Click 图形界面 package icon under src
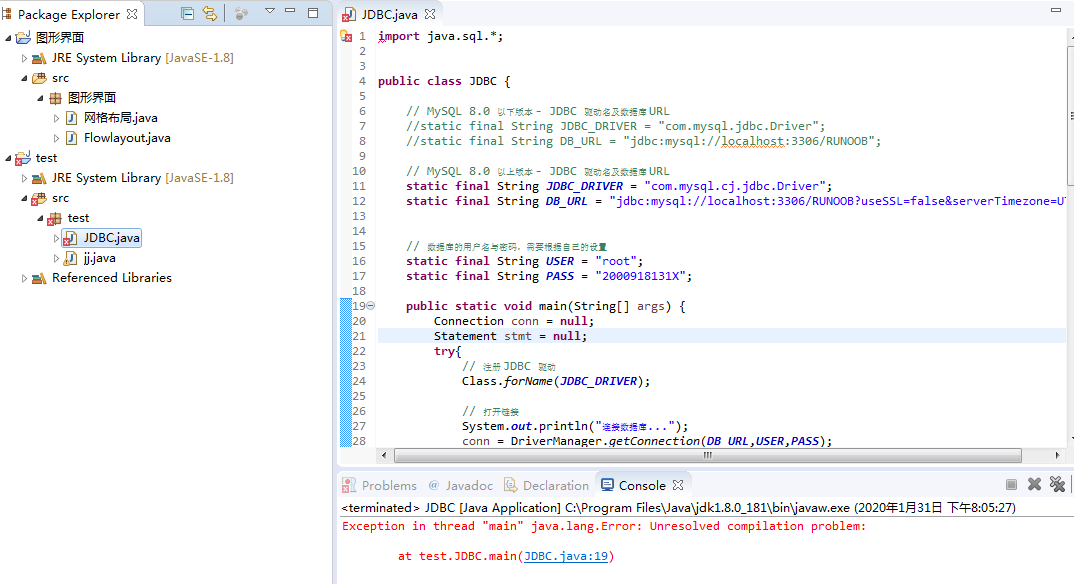 click(x=55, y=98)
